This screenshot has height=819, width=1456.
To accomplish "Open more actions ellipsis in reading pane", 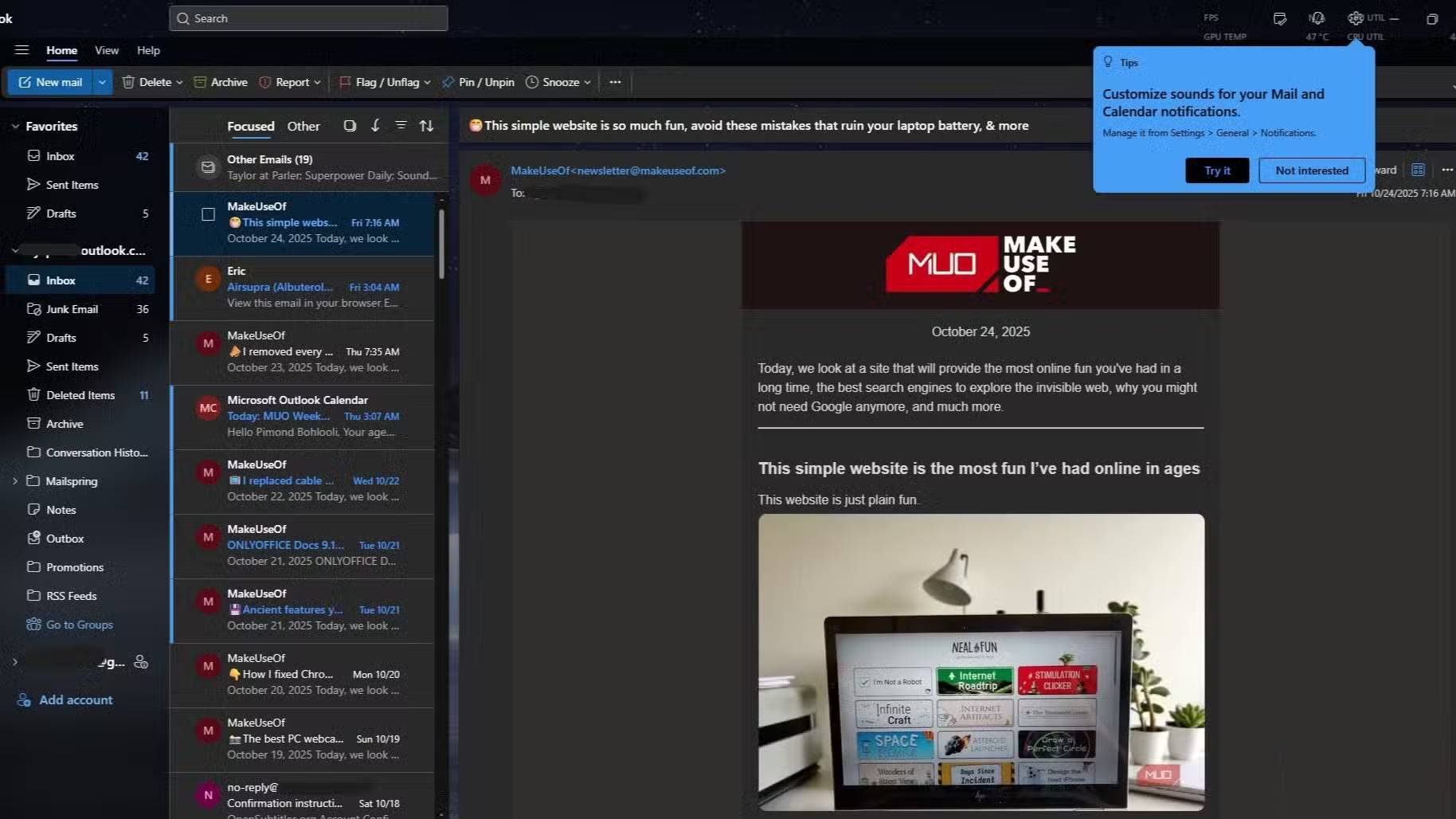I will coord(1447,170).
